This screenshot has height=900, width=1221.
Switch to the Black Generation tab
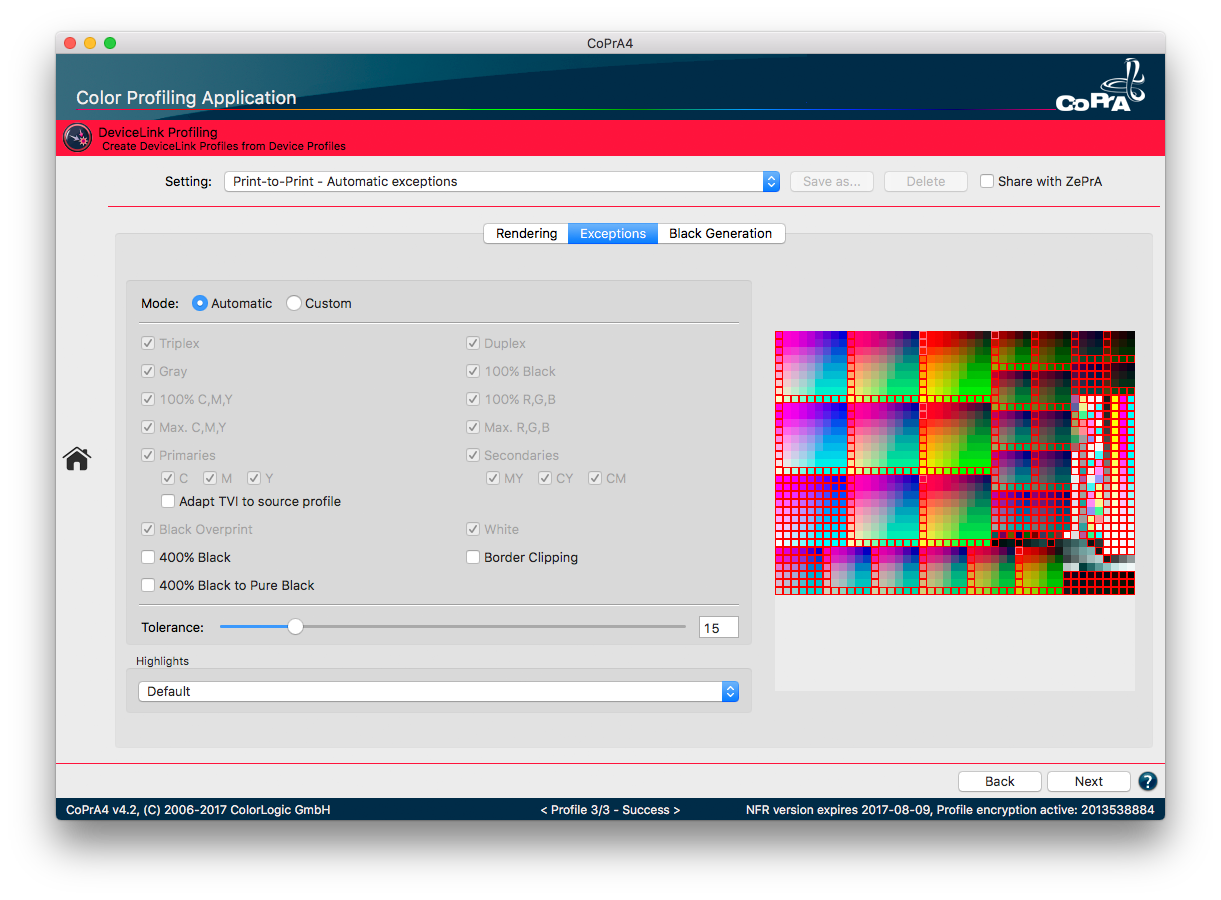(721, 233)
